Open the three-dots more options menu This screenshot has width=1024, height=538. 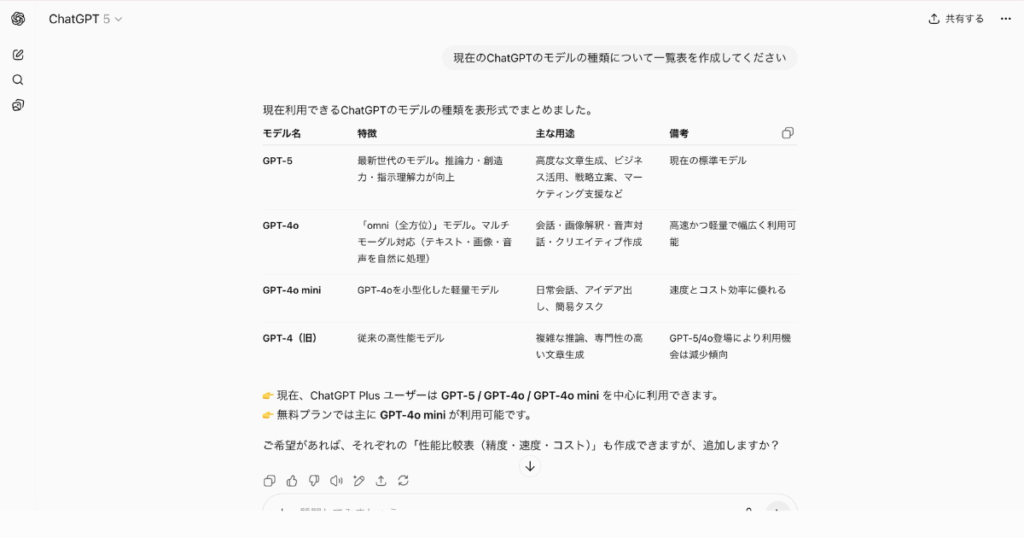click(x=1006, y=19)
